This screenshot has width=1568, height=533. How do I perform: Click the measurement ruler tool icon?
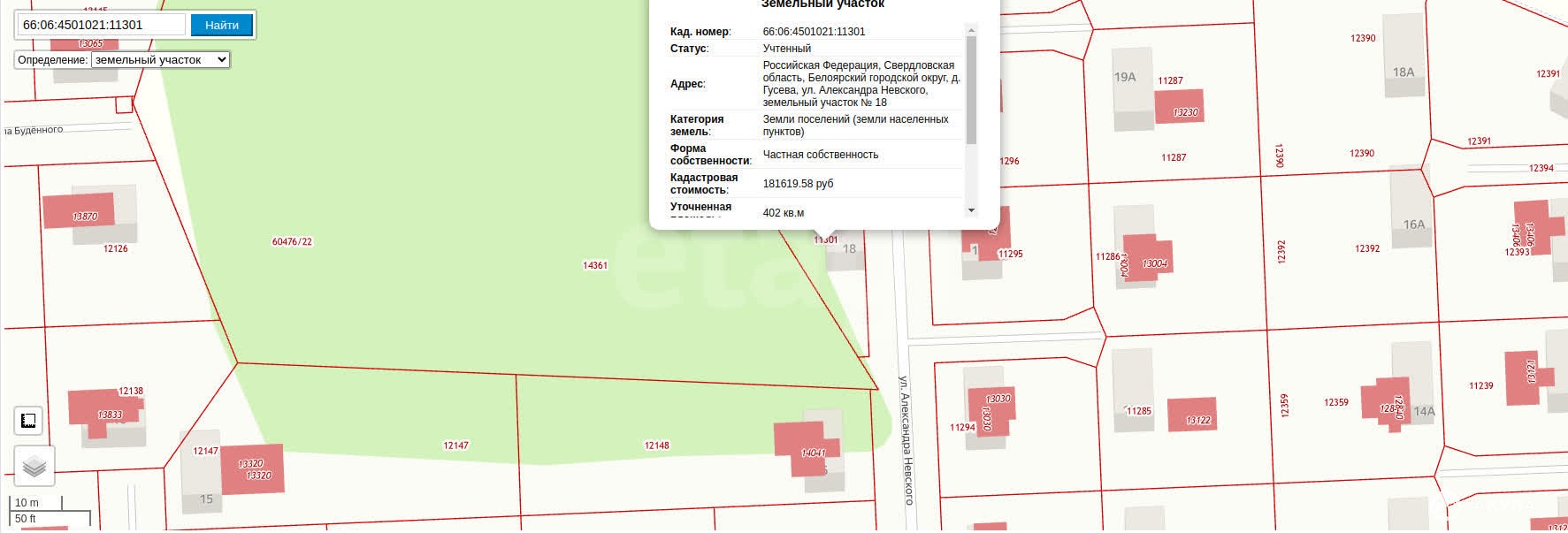(28, 421)
